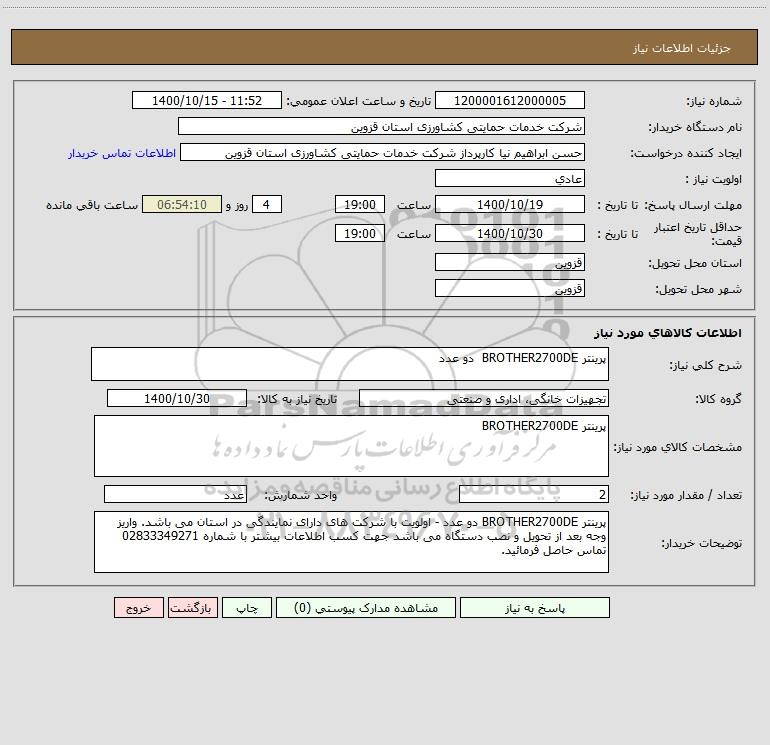Image resolution: width=770 pixels, height=745 pixels.
Task: Click the توضیحات خریدار text area
Action: (351, 542)
